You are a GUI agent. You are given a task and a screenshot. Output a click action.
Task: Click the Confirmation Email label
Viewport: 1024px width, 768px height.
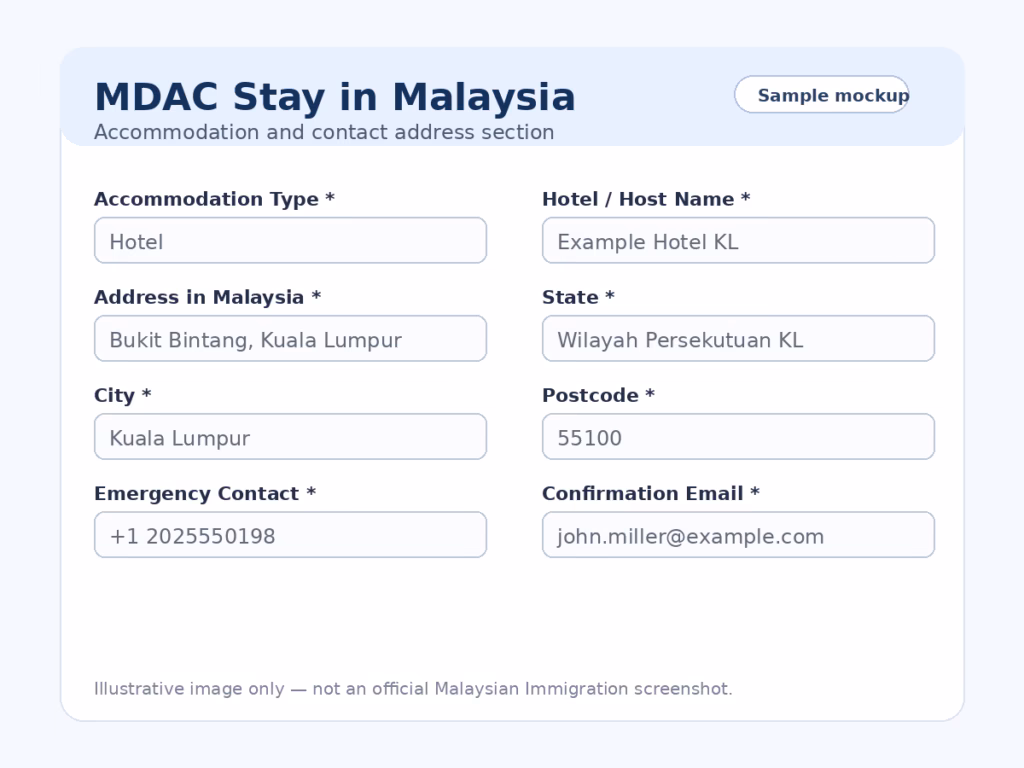[x=650, y=493]
